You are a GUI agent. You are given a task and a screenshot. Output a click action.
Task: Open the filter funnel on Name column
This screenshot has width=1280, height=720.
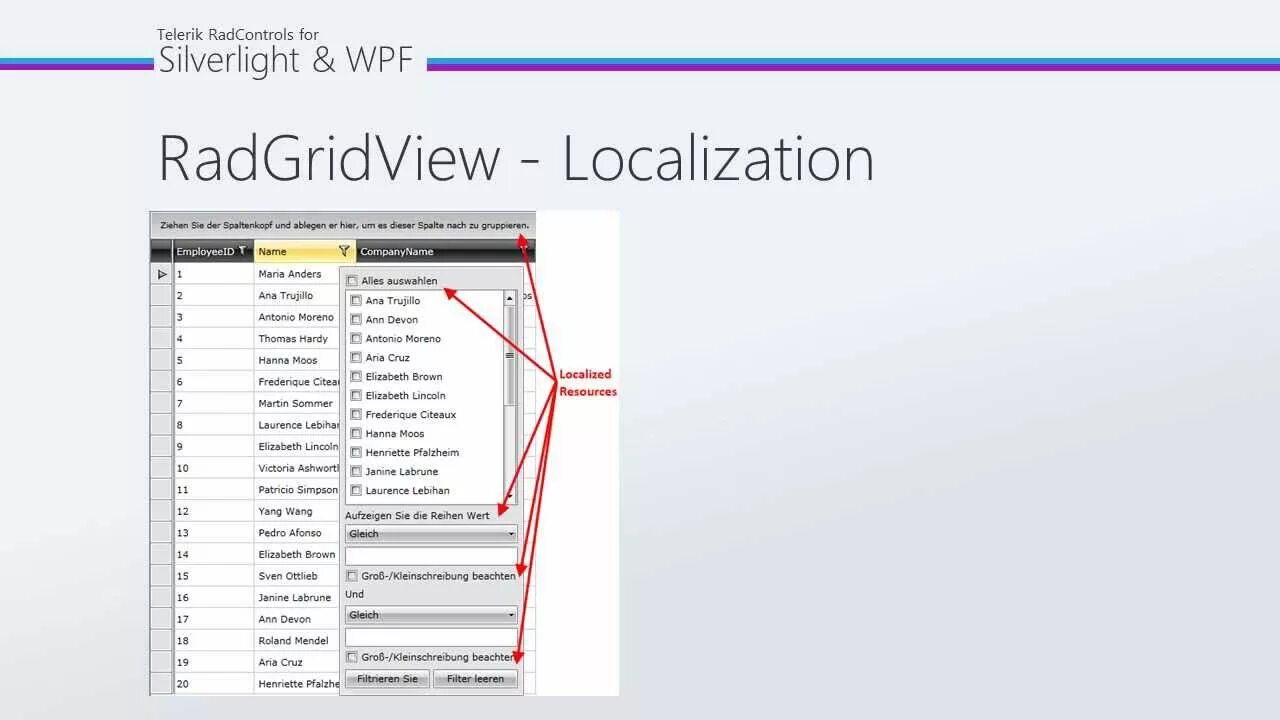pos(344,251)
